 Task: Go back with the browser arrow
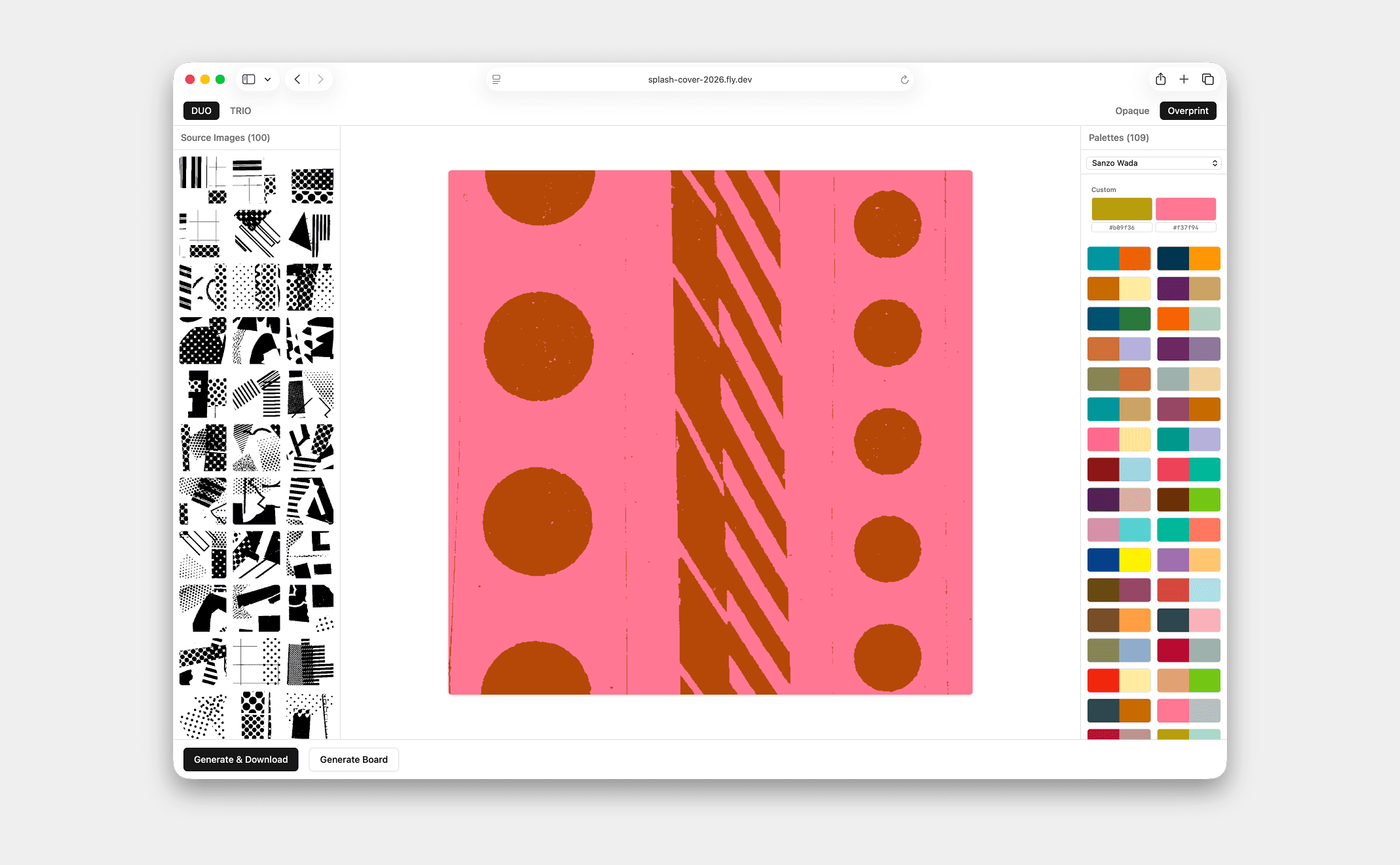pyautogui.click(x=297, y=79)
